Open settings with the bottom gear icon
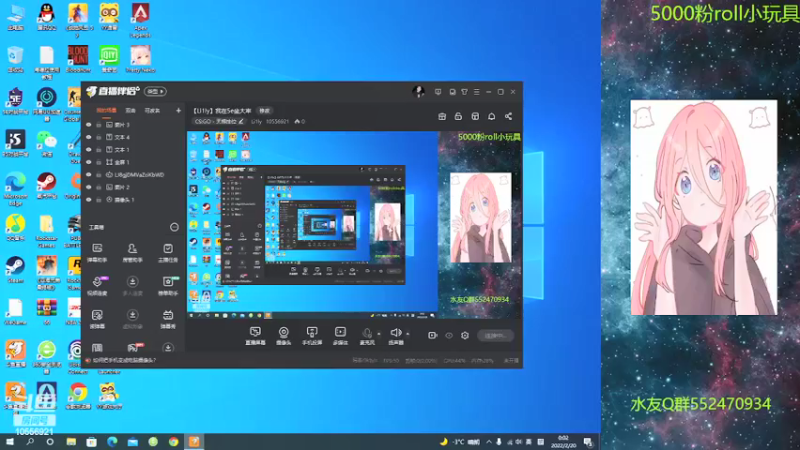 [x=465, y=336]
